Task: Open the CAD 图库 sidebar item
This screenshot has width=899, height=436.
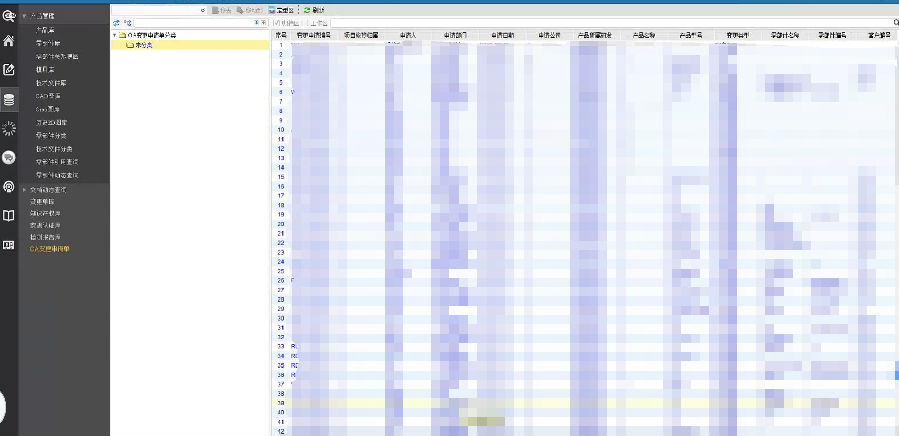Action: point(49,96)
